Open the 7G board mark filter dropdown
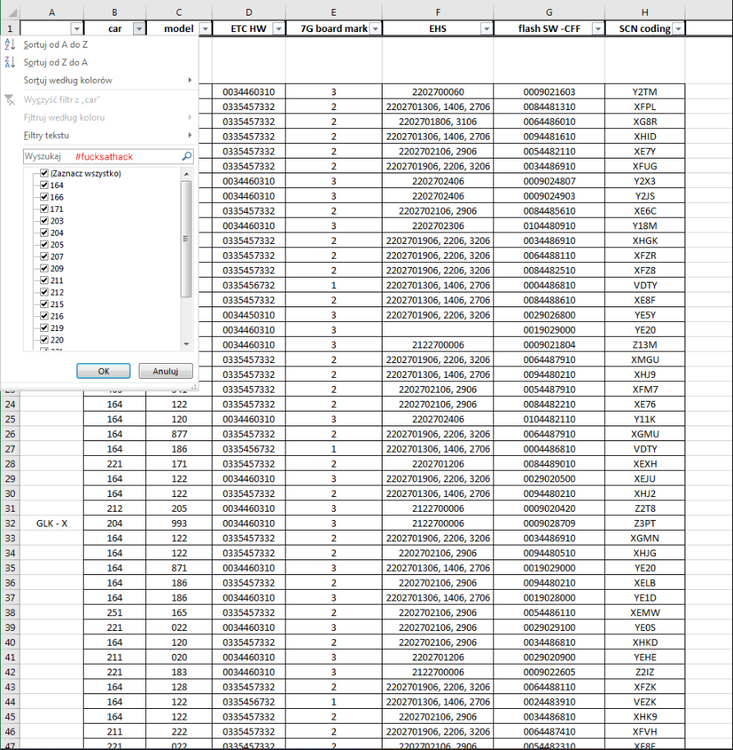 point(376,29)
